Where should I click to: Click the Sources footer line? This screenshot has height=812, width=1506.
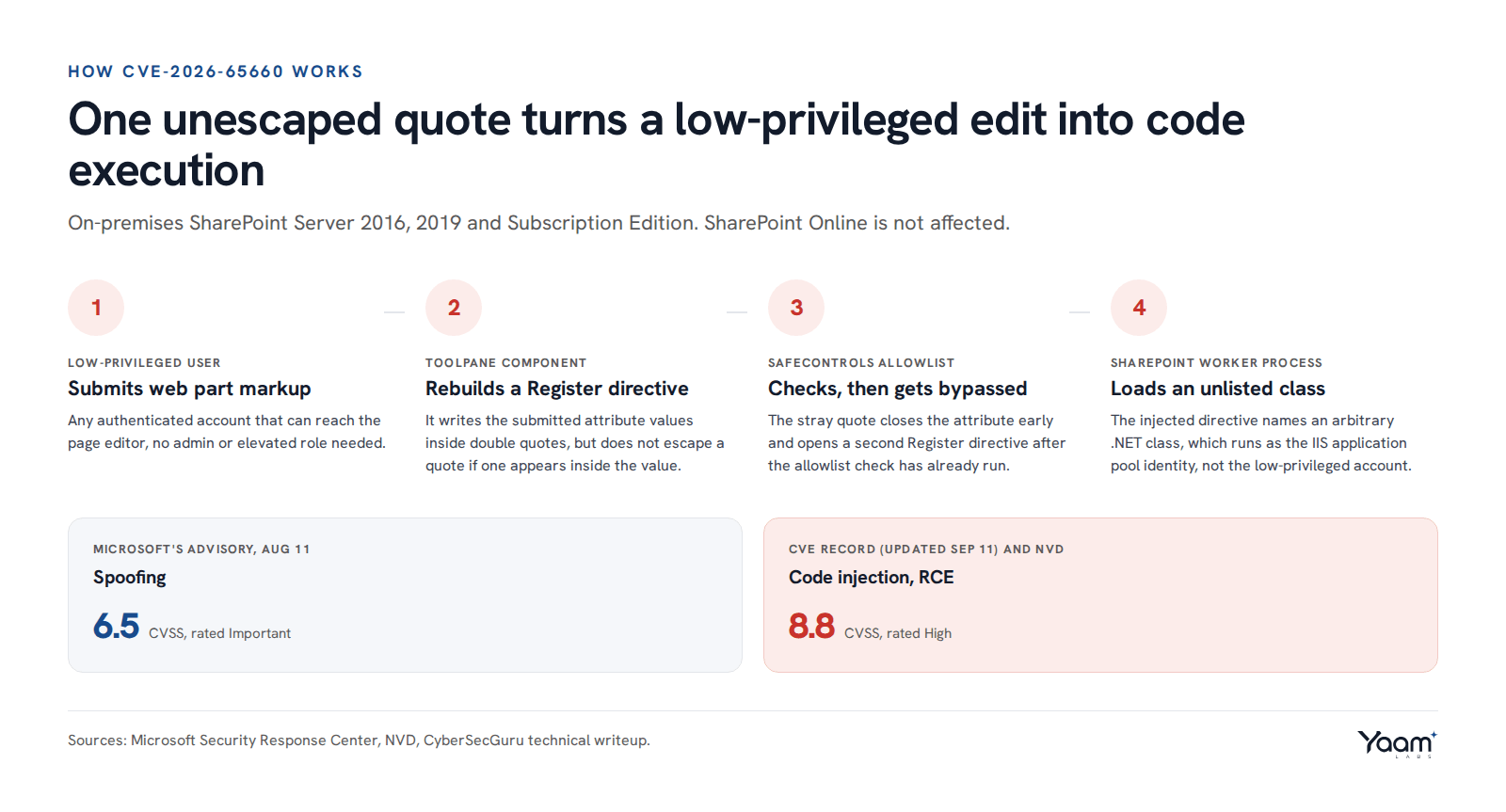(x=359, y=740)
